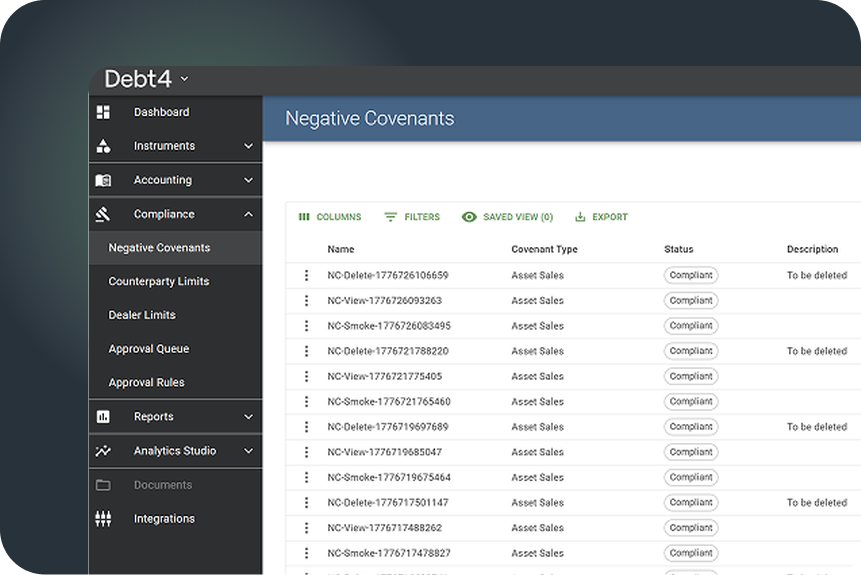861x575 pixels.
Task: Click Compliant chip for NC-View-1776719685047
Action: [x=691, y=452]
